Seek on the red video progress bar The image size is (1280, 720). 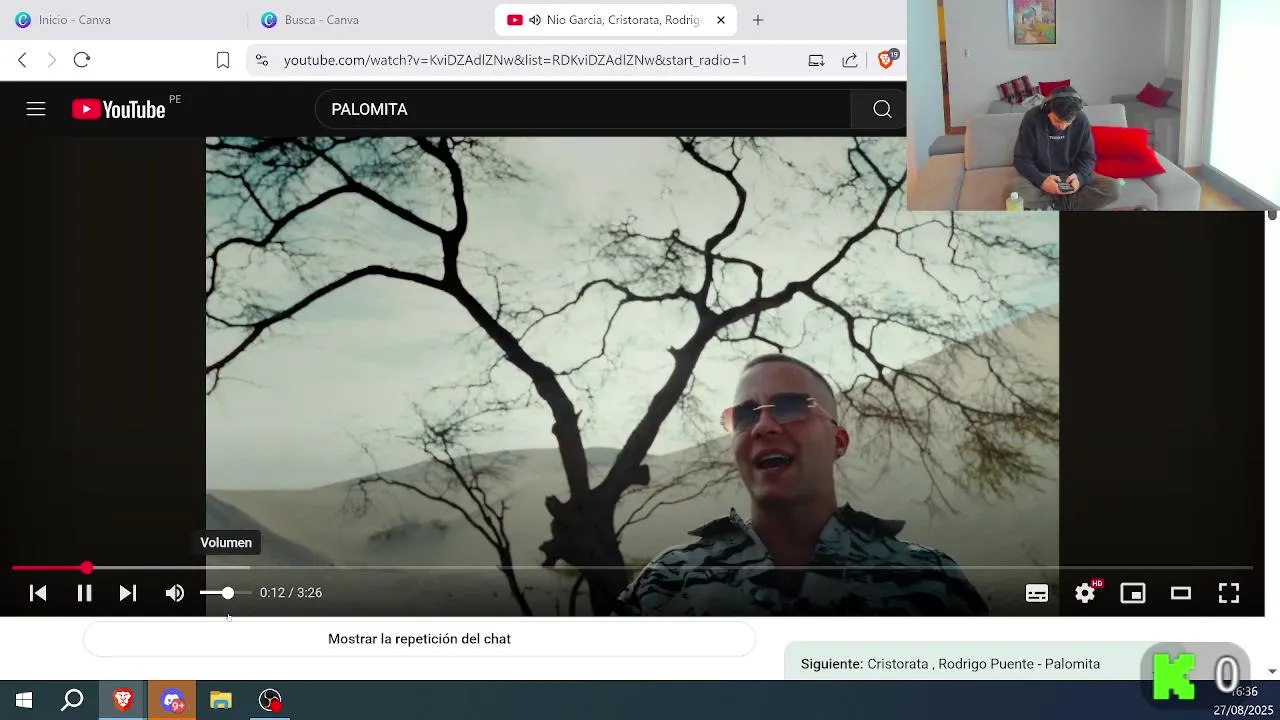point(632,568)
